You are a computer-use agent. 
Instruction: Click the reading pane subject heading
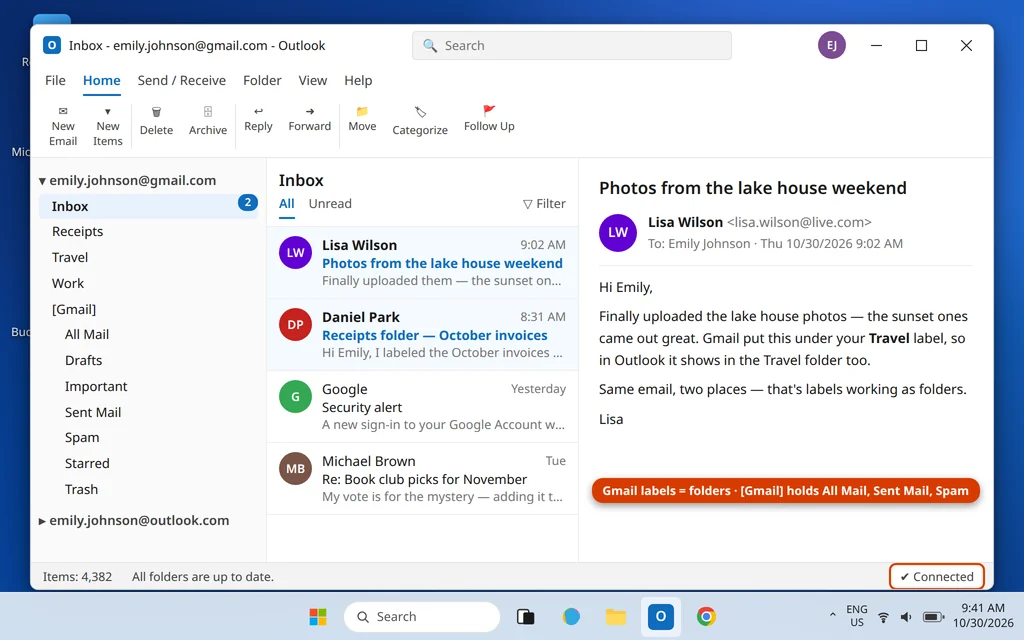753,188
